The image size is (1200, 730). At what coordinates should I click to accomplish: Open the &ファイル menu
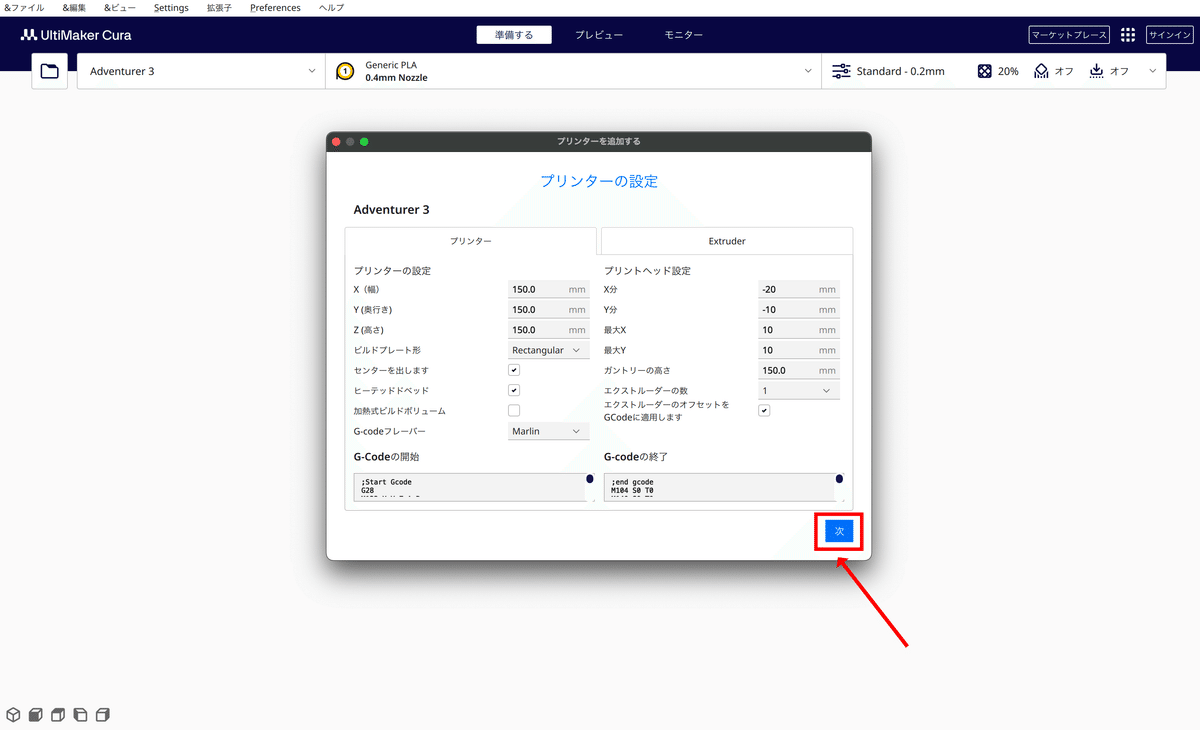(x=24, y=8)
